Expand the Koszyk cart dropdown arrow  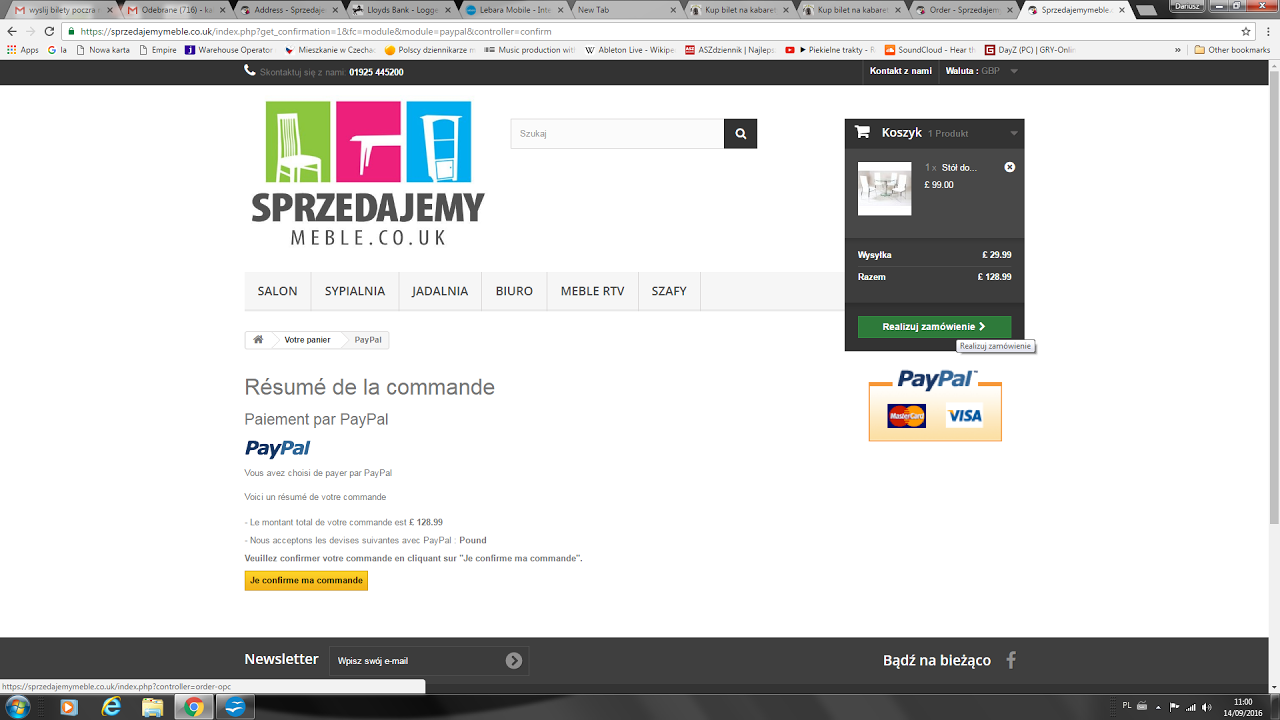pyautogui.click(x=1013, y=133)
